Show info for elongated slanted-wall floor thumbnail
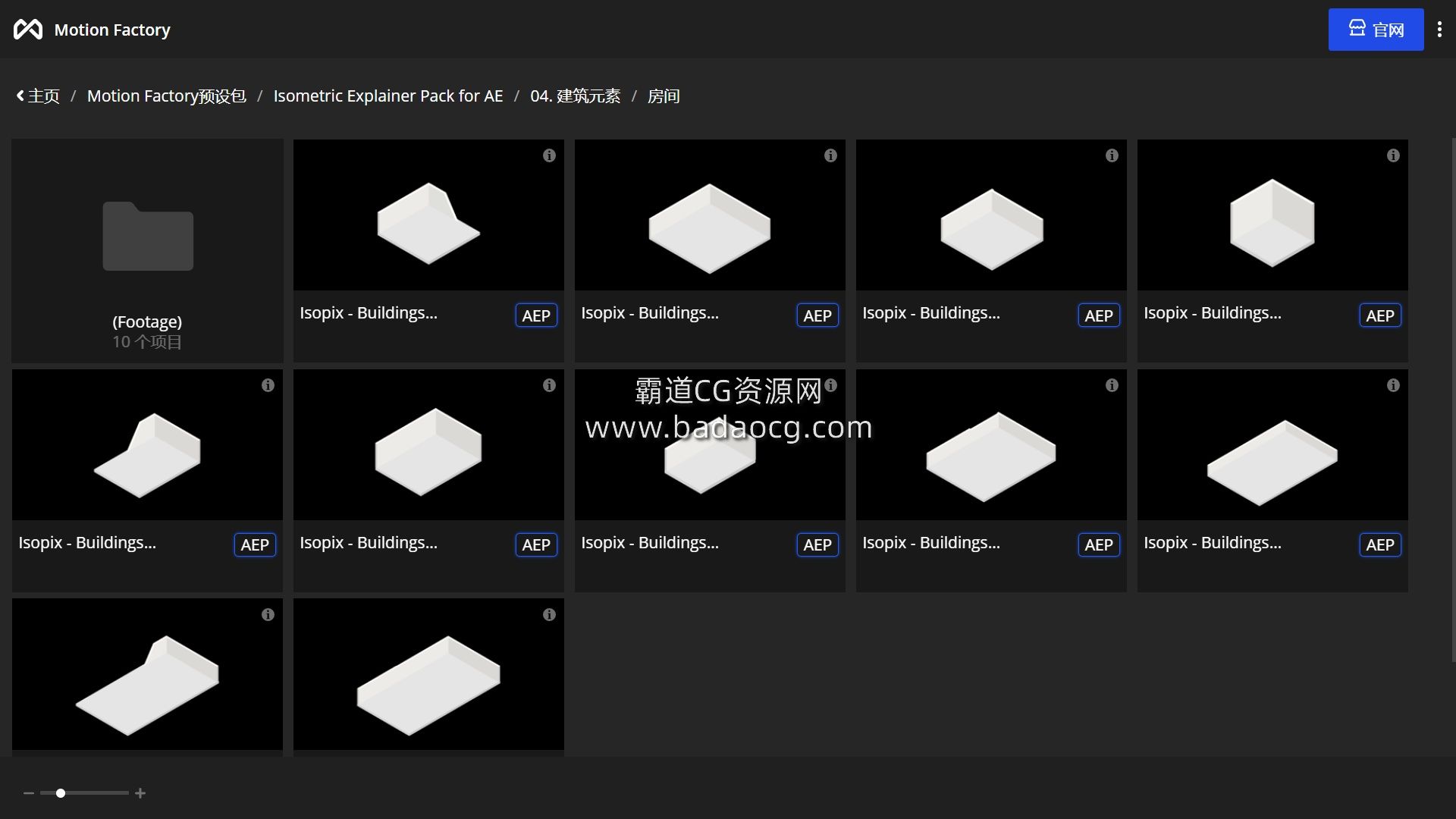Image resolution: width=1456 pixels, height=819 pixels. 268,615
